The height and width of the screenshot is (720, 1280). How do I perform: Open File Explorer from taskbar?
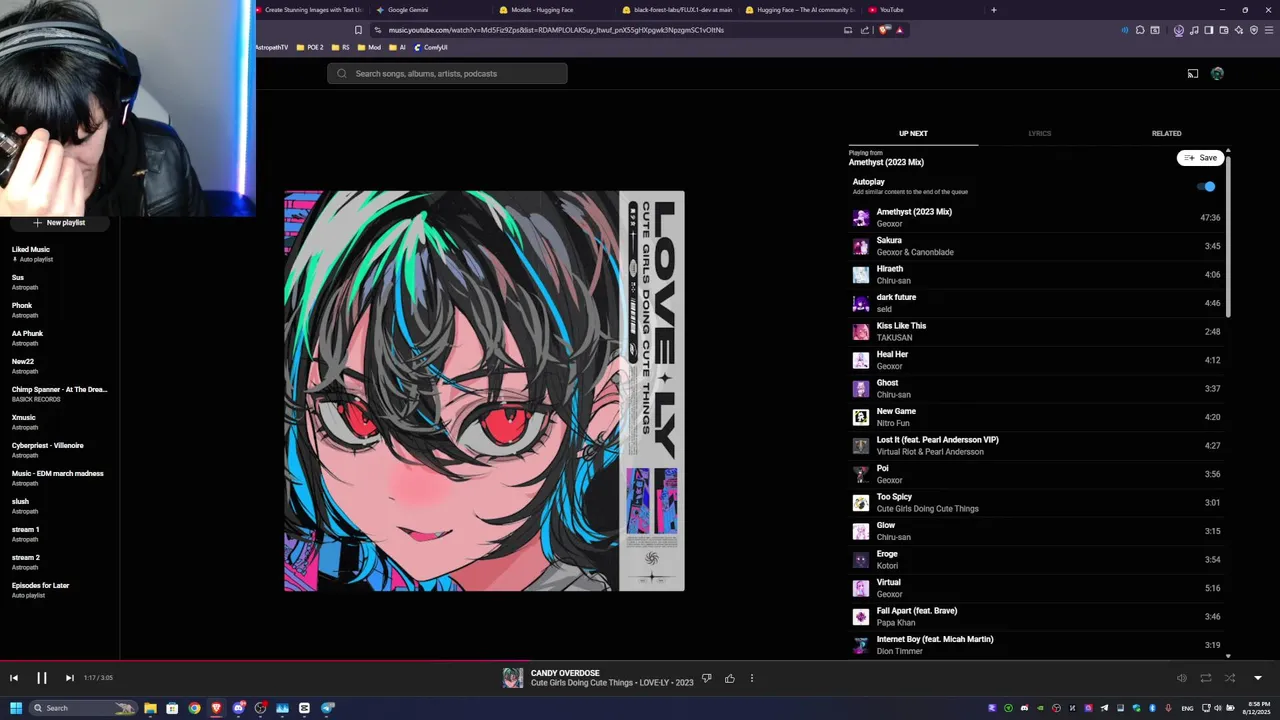click(x=150, y=708)
